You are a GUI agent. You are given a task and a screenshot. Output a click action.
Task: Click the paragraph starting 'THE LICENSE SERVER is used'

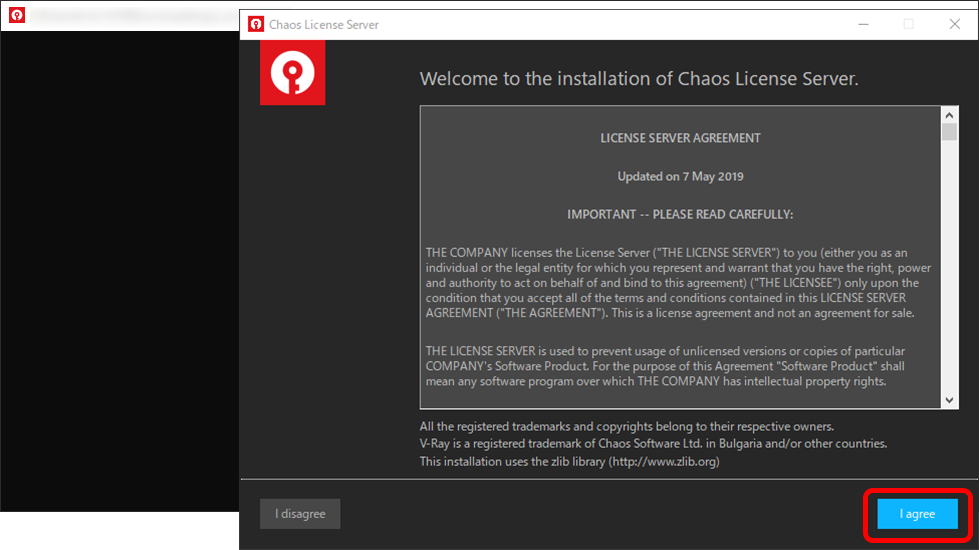coord(666,366)
